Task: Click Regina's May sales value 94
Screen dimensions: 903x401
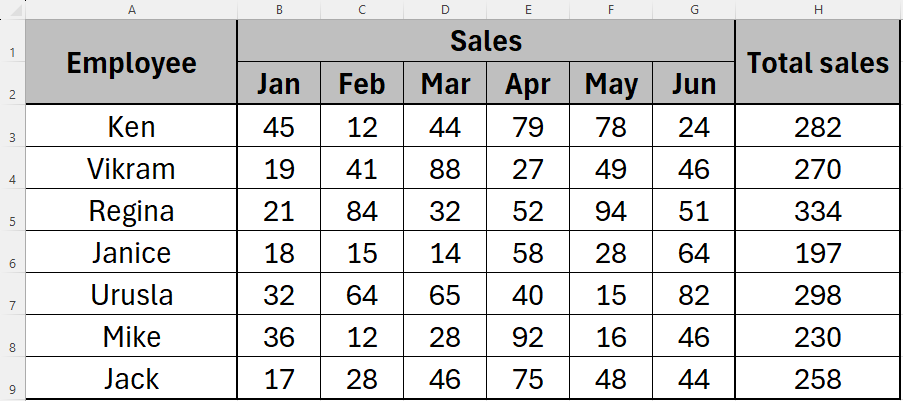Action: coord(611,212)
